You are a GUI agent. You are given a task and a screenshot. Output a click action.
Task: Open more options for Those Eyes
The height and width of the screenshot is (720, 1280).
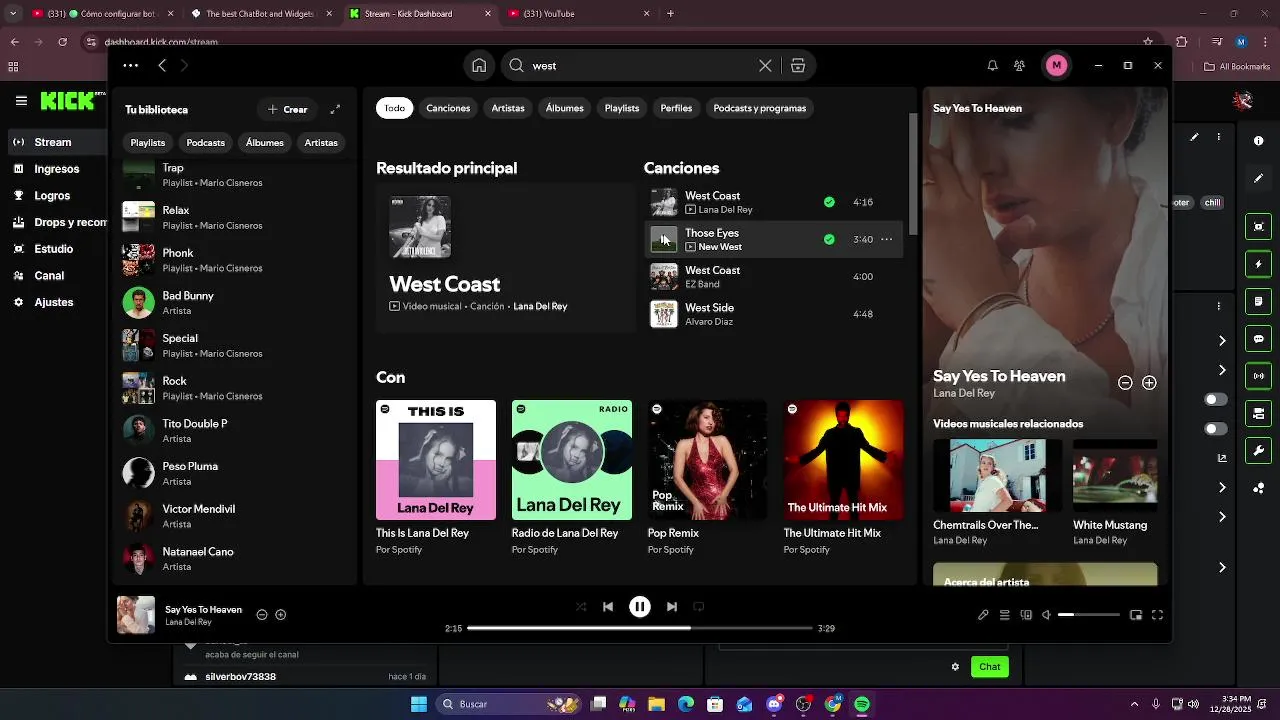click(x=886, y=240)
